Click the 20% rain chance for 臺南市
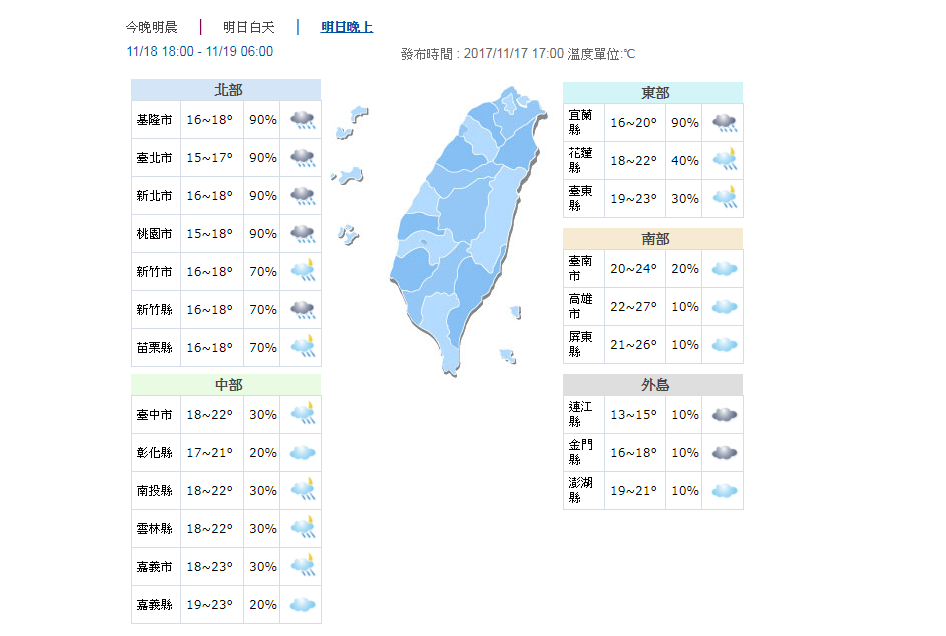The height and width of the screenshot is (636, 946). click(685, 269)
